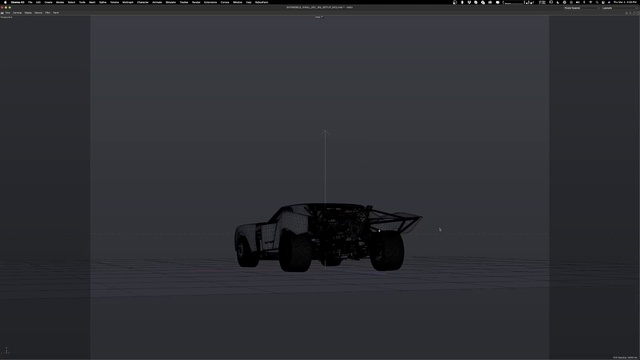Open the Cinema 4D application menu
The height and width of the screenshot is (360, 640).
pyautogui.click(x=18, y=2)
